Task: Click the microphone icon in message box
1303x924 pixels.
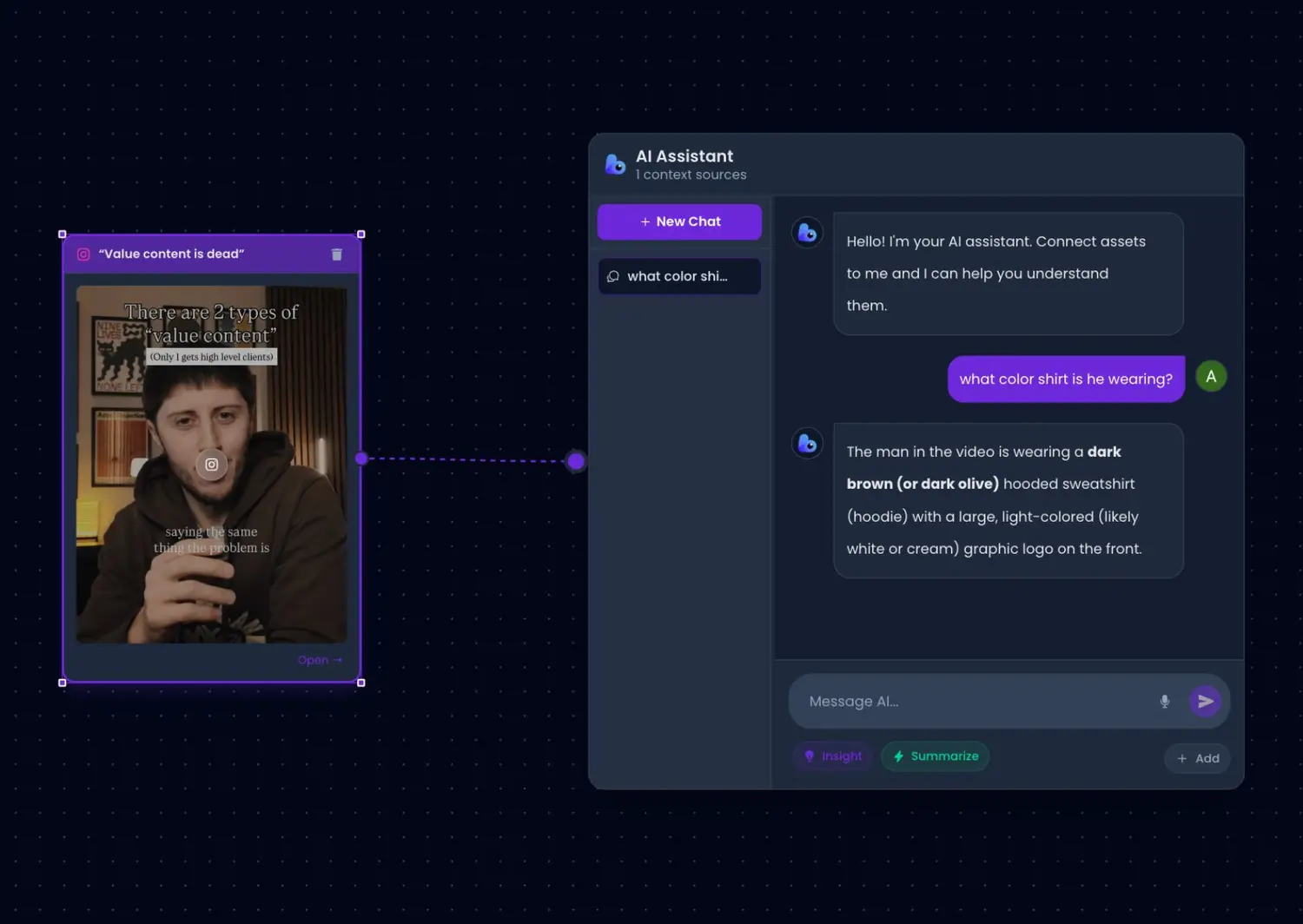Action: tap(1164, 702)
